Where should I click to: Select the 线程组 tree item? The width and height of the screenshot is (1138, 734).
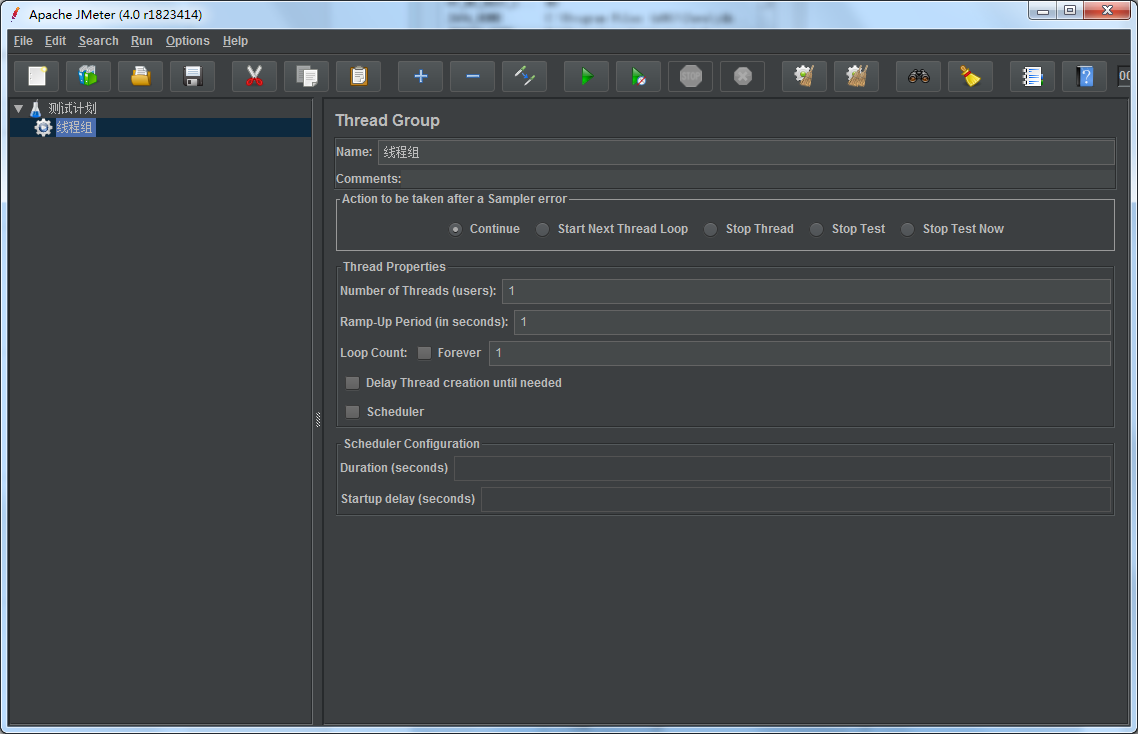[75, 128]
